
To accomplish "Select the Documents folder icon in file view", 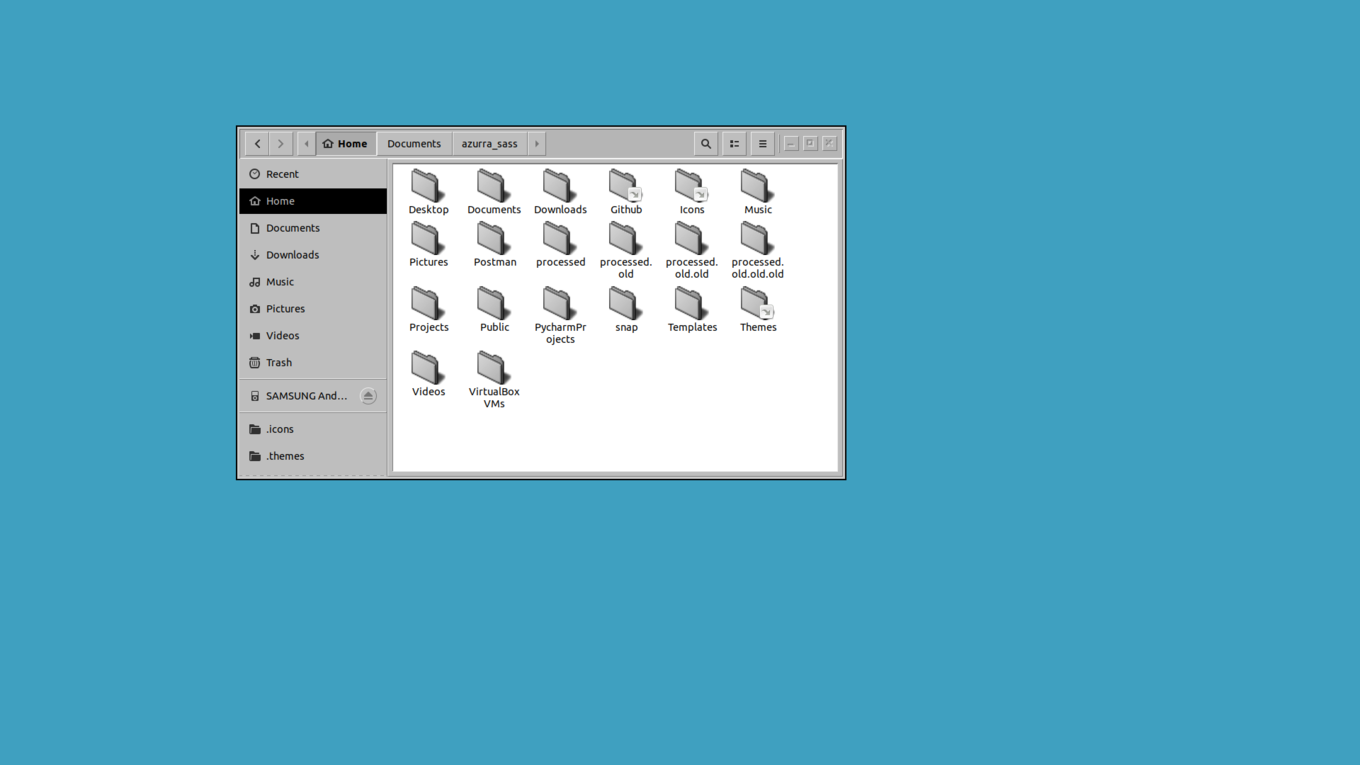I will point(494,192).
